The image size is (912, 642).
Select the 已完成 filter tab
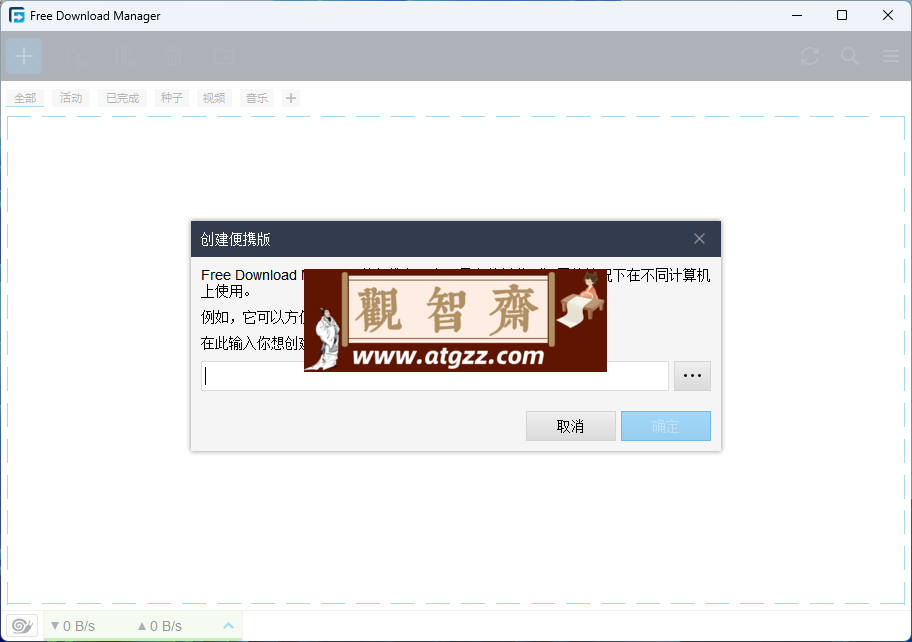(x=123, y=98)
